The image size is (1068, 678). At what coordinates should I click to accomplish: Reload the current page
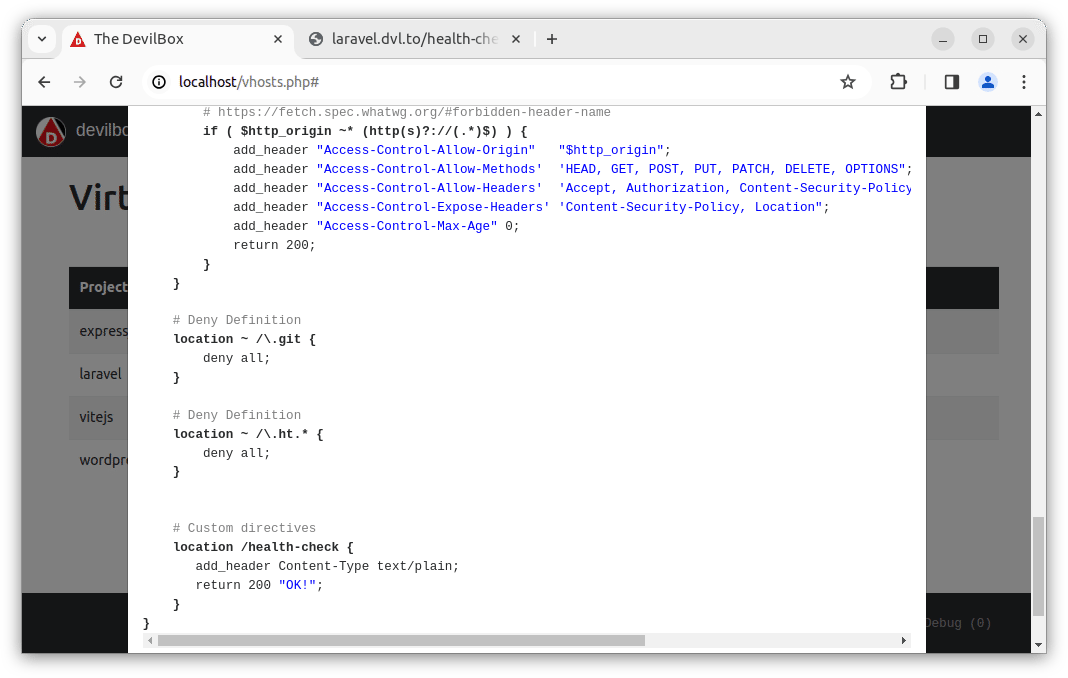coord(116,82)
